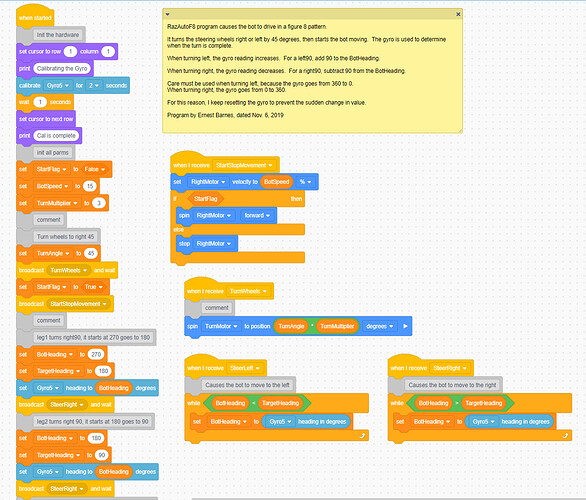Open the seconds value dropdown in the calibrate block
586x500 pixels.
coord(93,86)
